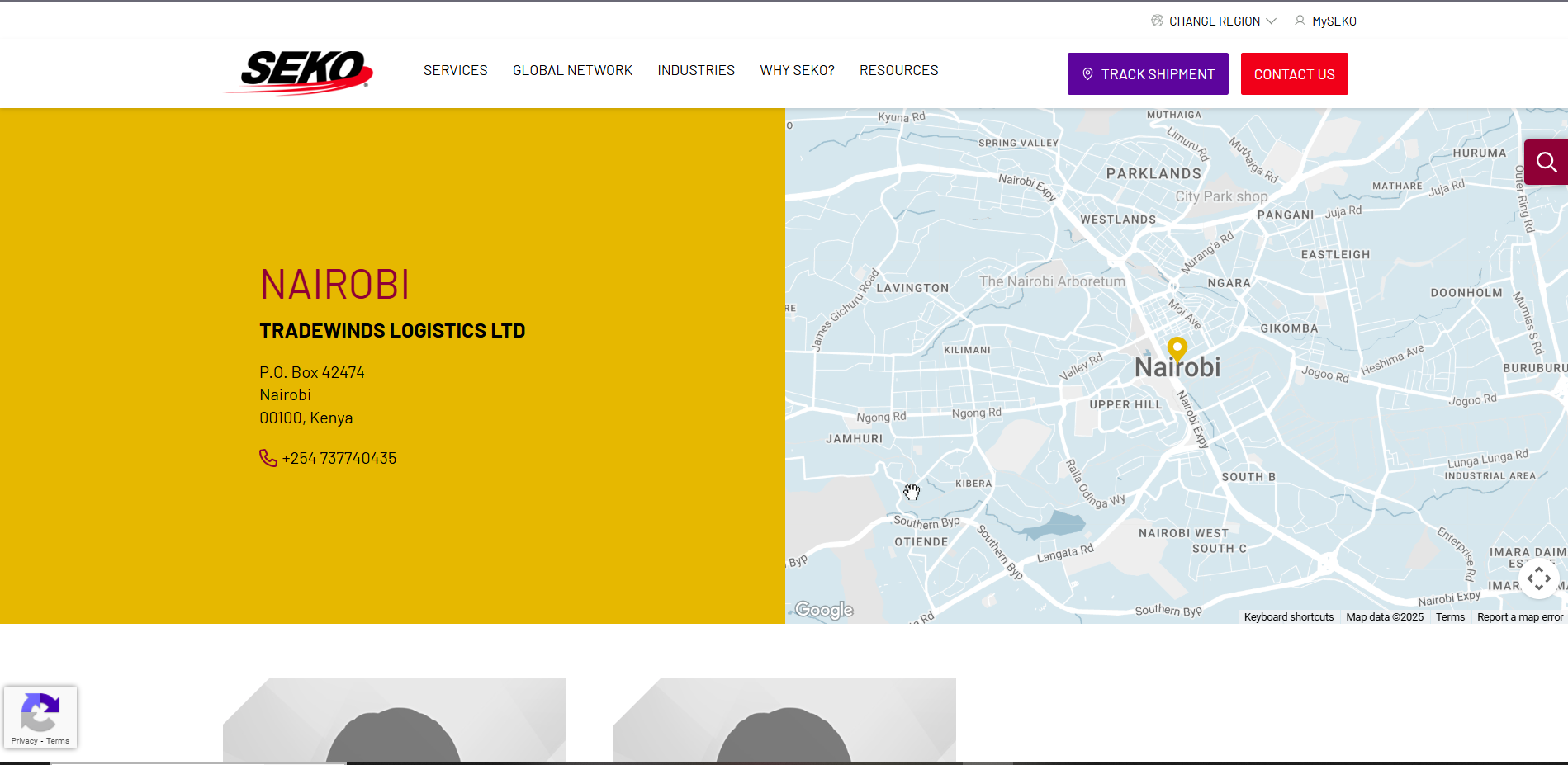
Task: Call +254 737740435 phone link
Action: click(339, 458)
